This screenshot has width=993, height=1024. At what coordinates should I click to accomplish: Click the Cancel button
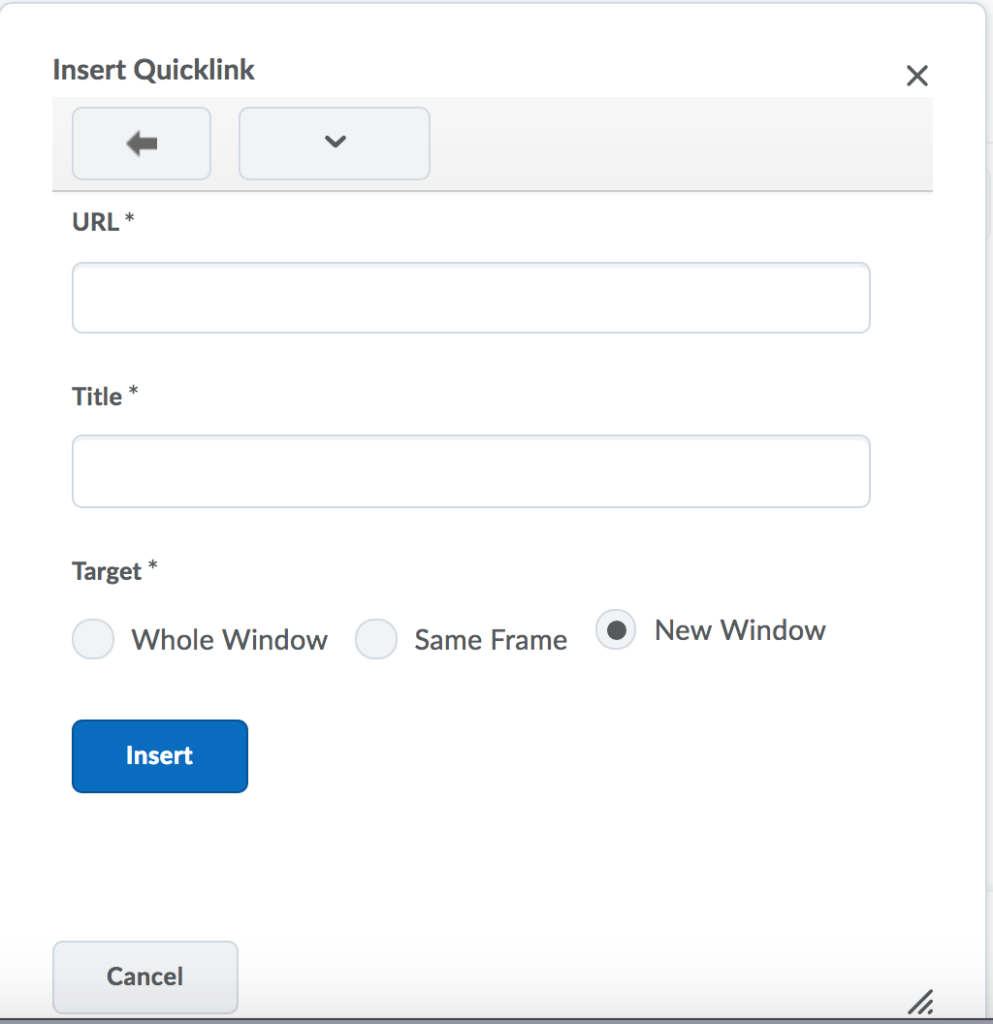pos(144,977)
